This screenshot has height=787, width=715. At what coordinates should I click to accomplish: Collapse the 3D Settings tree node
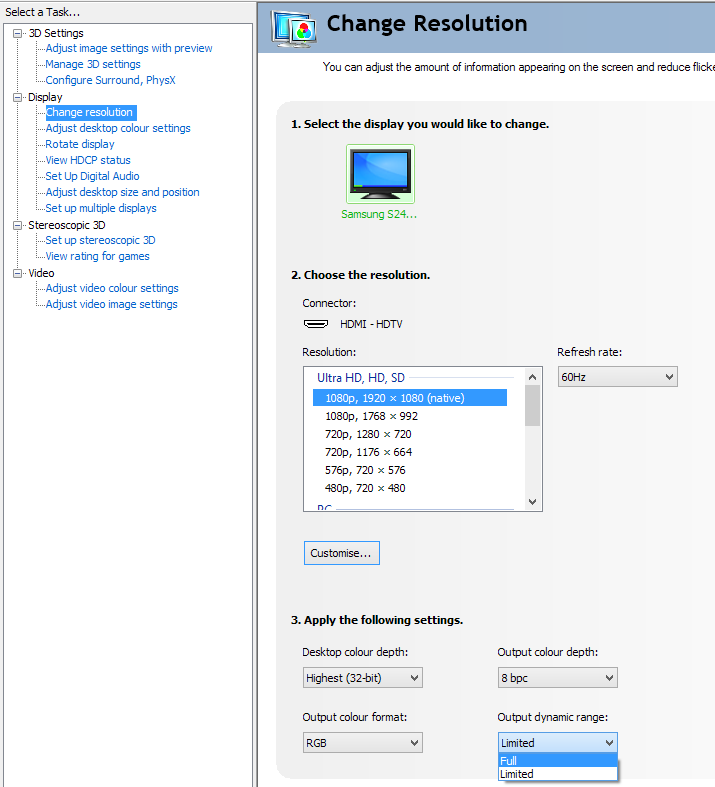pyautogui.click(x=18, y=33)
